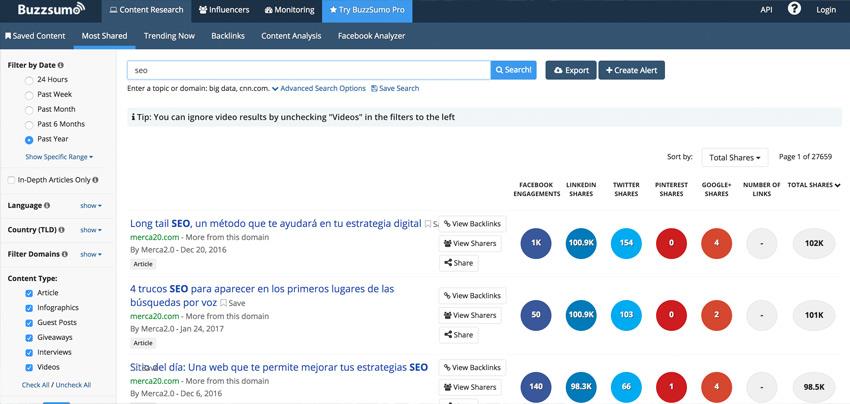
Task: Uncheck the Interviews content type
Action: click(29, 352)
